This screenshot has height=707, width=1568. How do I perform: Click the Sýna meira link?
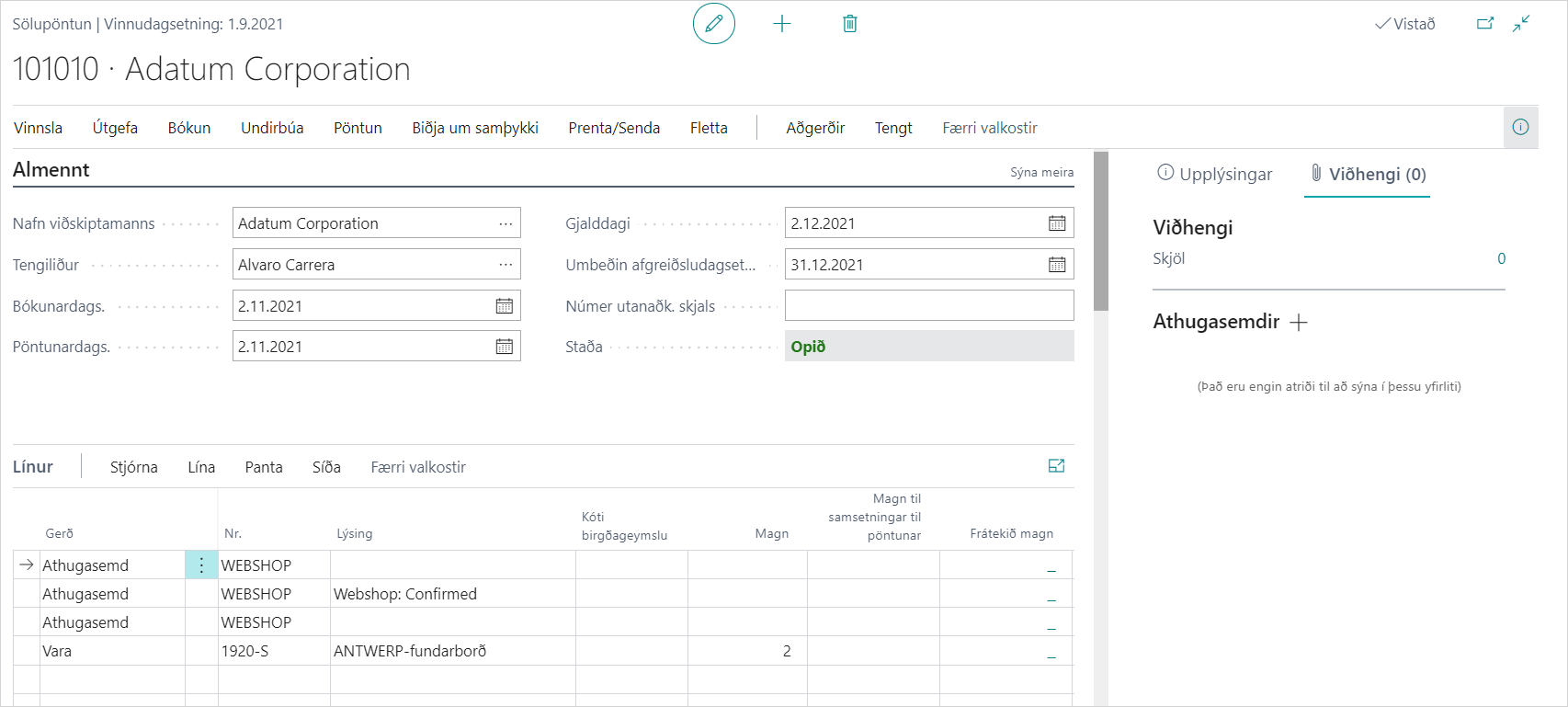tap(1041, 172)
